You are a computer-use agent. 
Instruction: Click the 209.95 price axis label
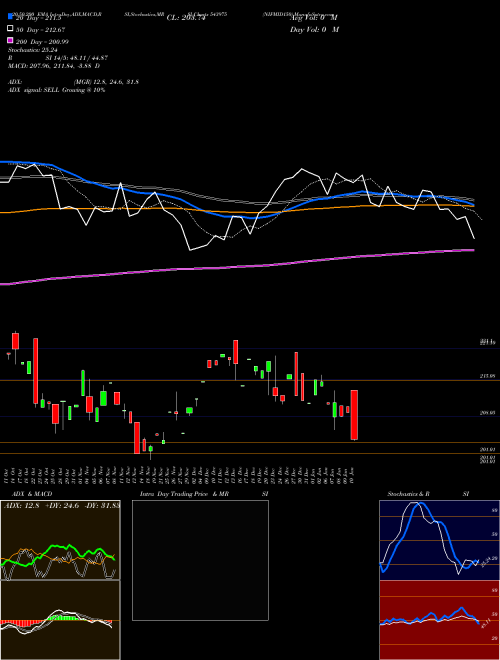(x=487, y=413)
